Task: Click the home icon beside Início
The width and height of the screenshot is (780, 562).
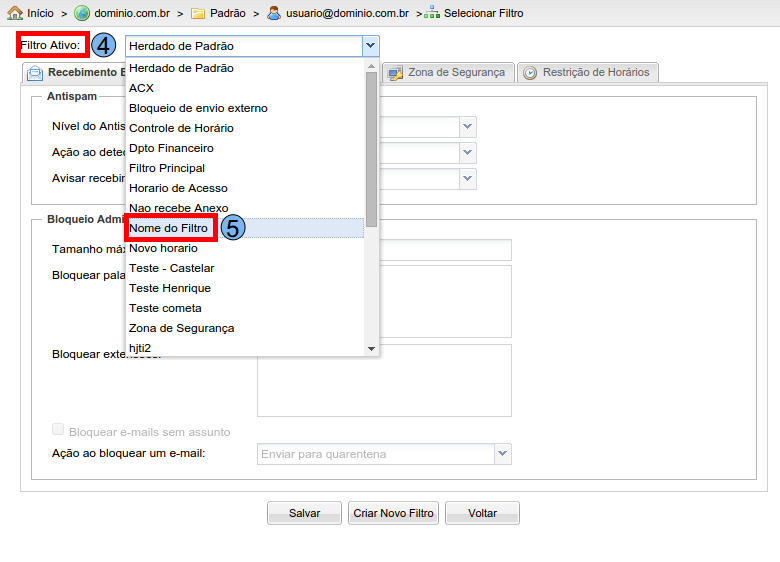Action: tap(15, 13)
